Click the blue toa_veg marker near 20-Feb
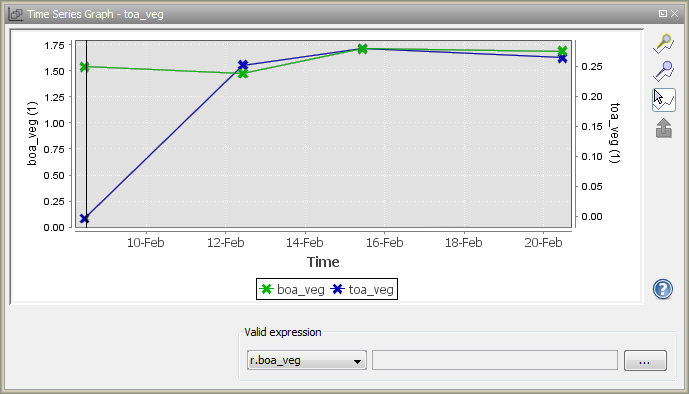 click(562, 58)
